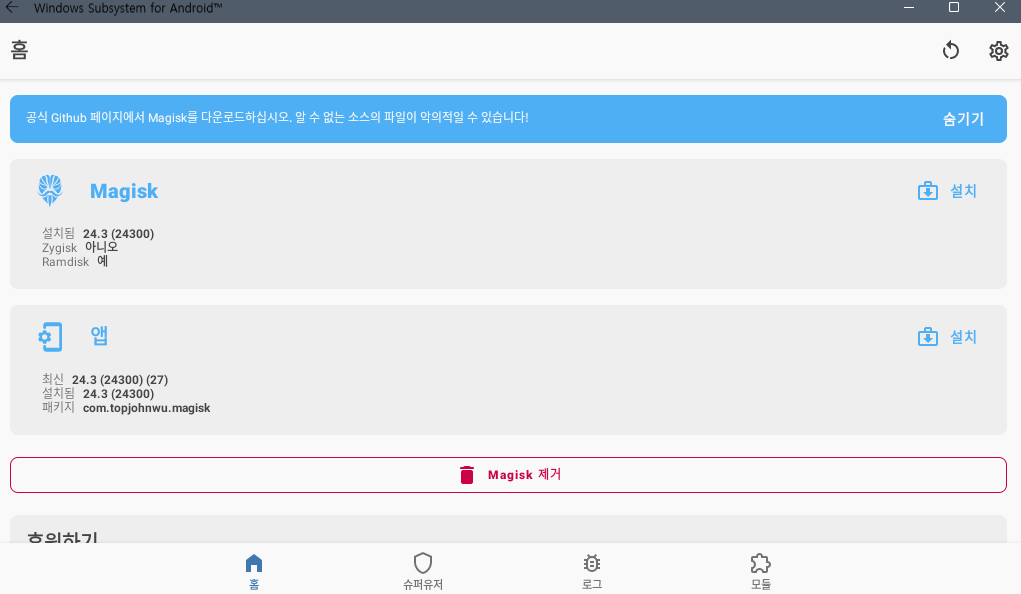Viewport: 1021px width, 594px height.
Task: Click the Magisk logo icon
Action: click(x=50, y=191)
